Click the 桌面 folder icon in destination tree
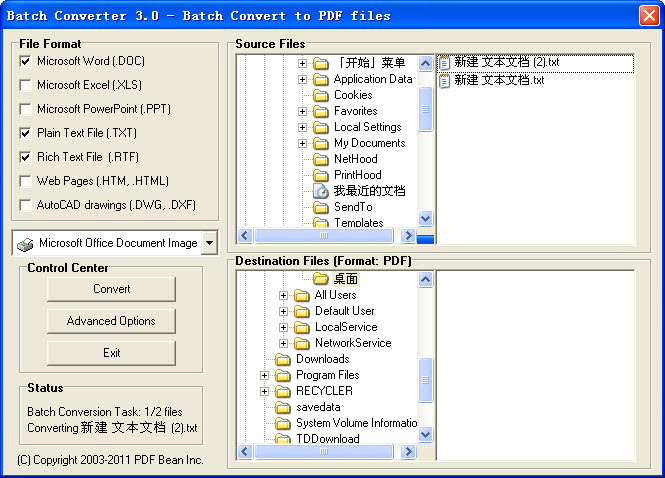Viewport: 665px width, 478px height. (x=321, y=279)
